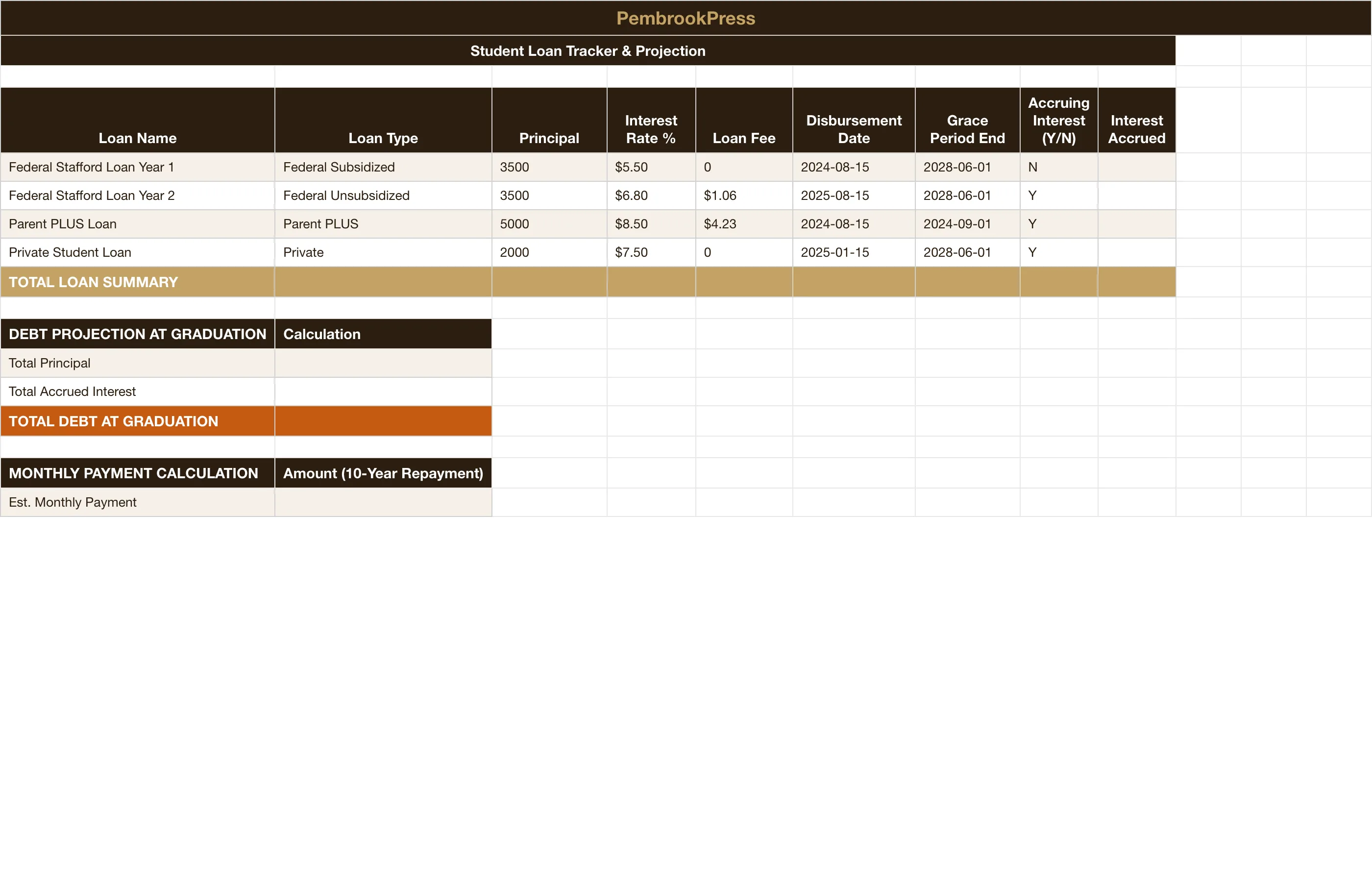Screen dimensions: 1372x882
Task: Click the Total Principal label
Action: click(137, 363)
